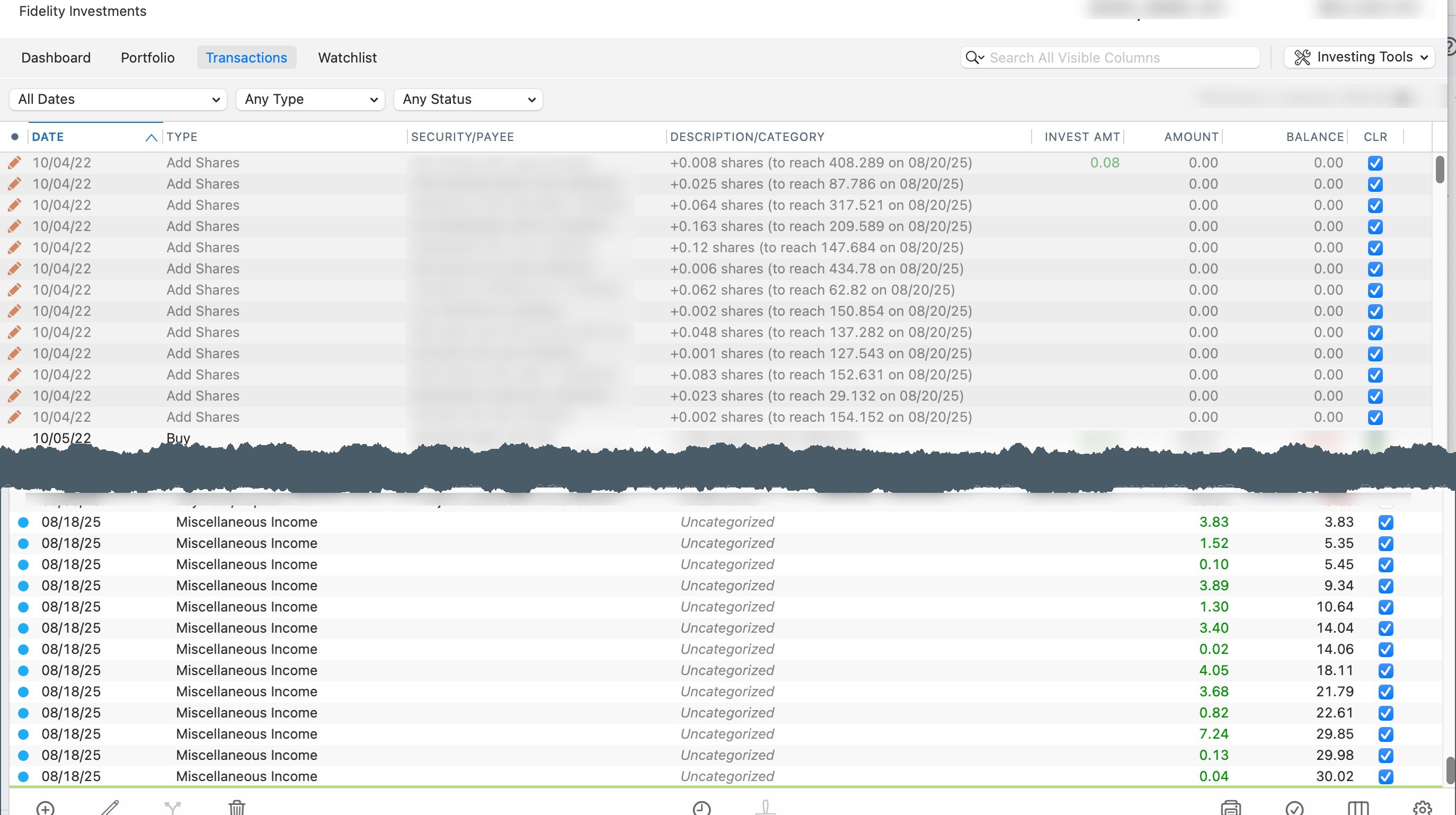Click the edit pencil icon in bottom toolbar

pos(110,807)
